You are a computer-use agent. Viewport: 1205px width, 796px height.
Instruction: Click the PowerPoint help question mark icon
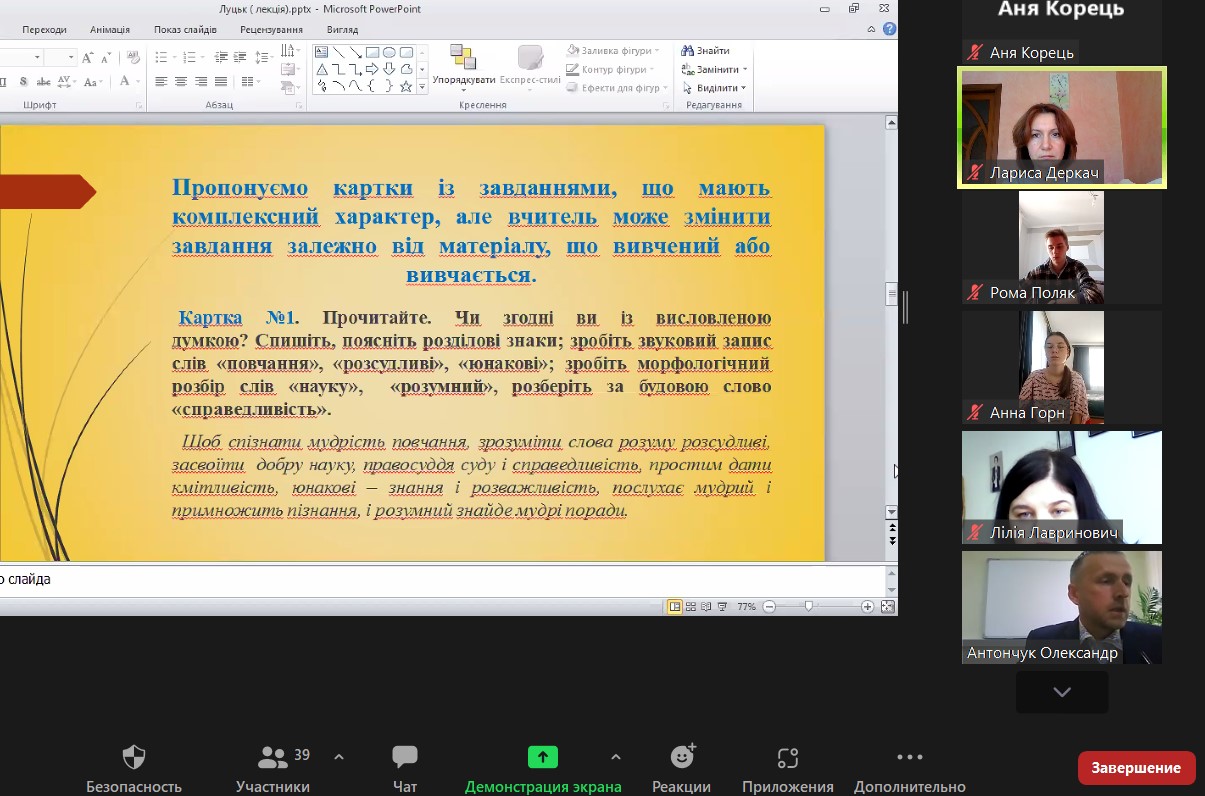click(889, 29)
